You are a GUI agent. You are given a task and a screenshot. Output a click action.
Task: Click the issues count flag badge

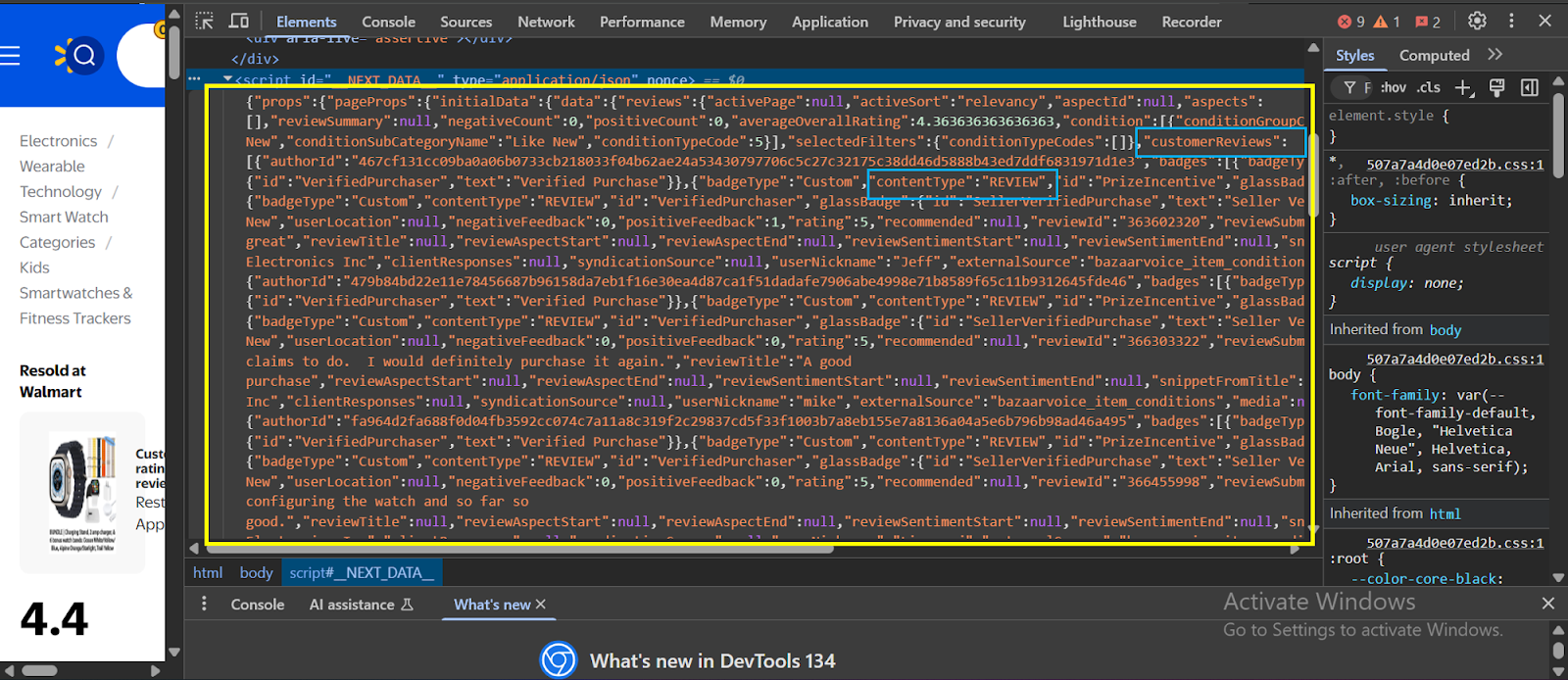pos(1428,22)
